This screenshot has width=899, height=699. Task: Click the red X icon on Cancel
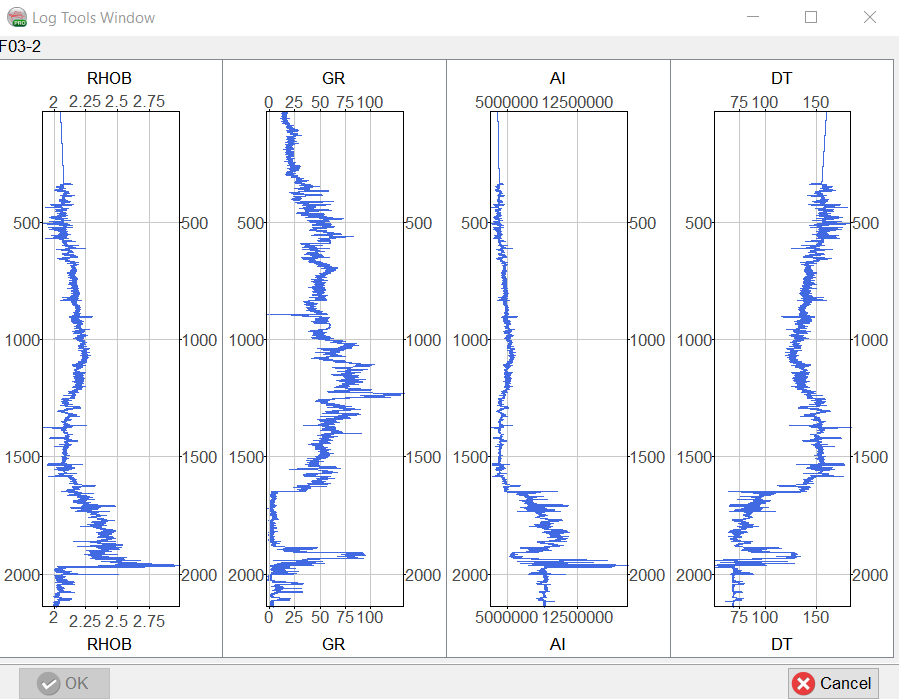(802, 683)
